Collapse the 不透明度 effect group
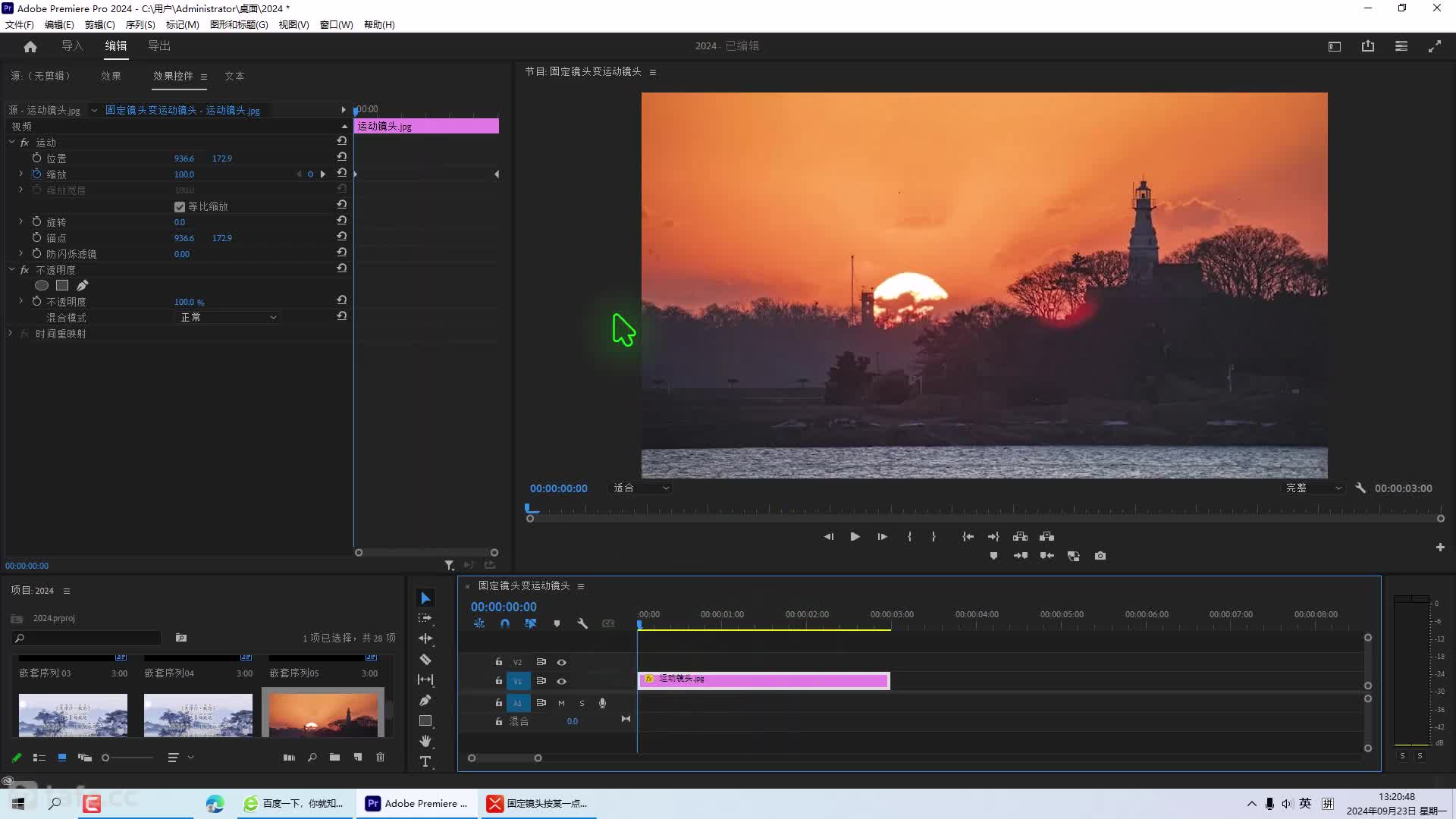Screen dimensions: 1456x819 pyautogui.click(x=12, y=269)
